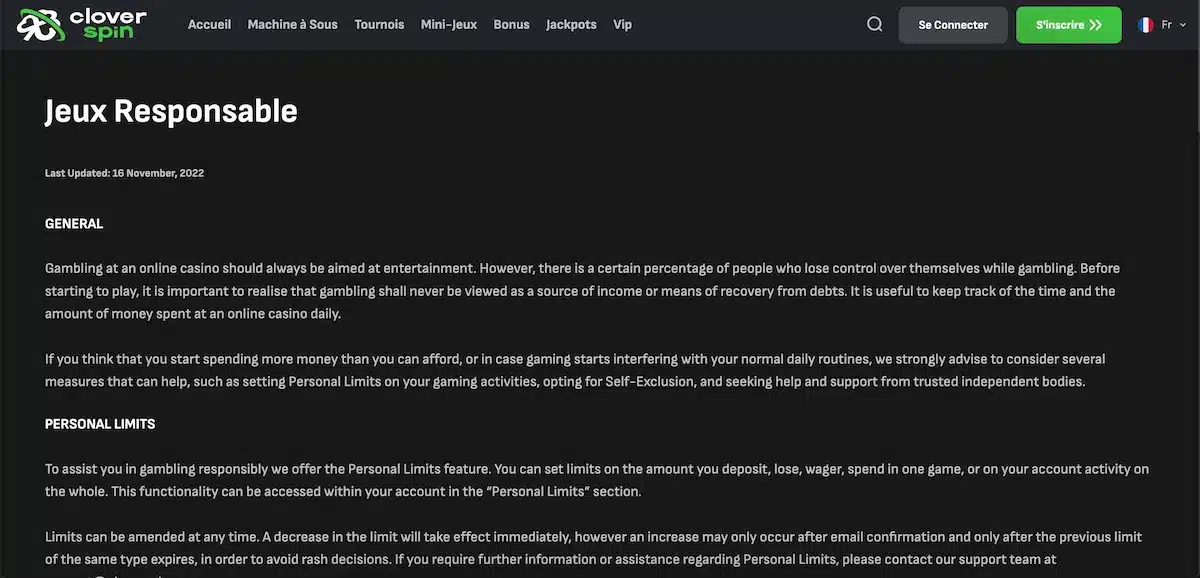Select the Mini-Jeux menu item
This screenshot has width=1200, height=578.
tap(449, 25)
